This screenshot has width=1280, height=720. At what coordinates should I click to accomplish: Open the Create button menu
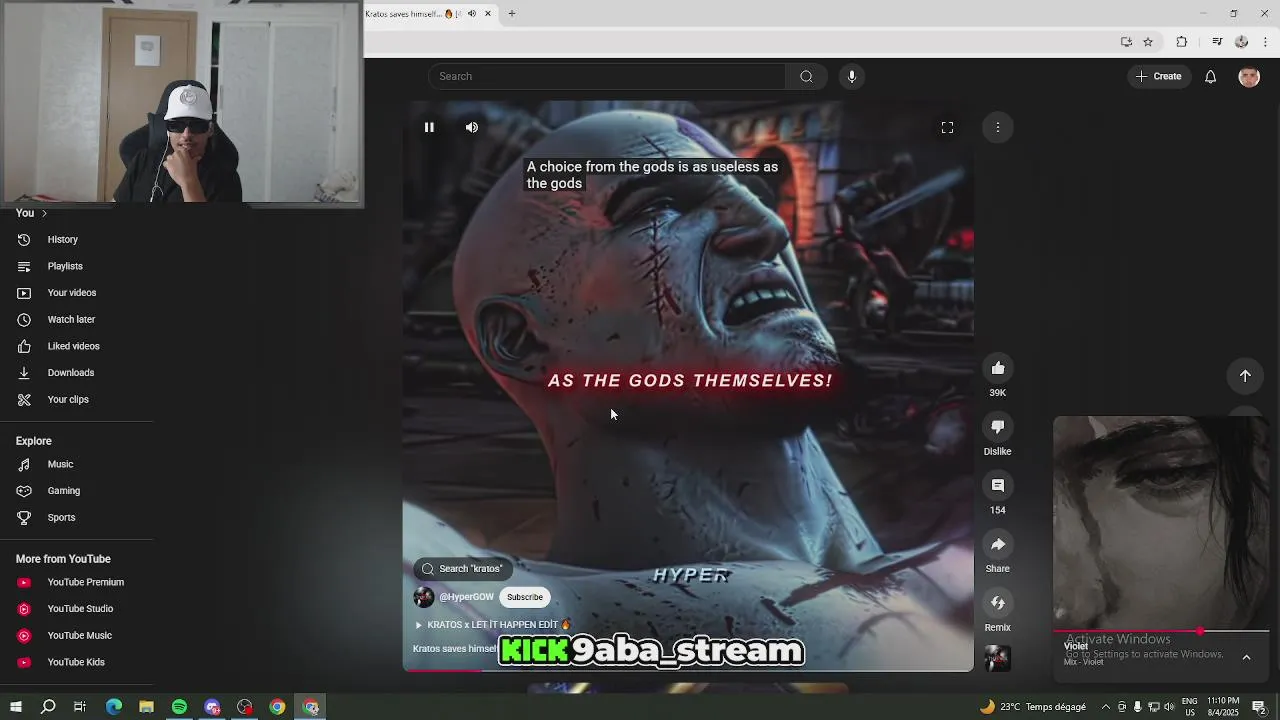1159,76
